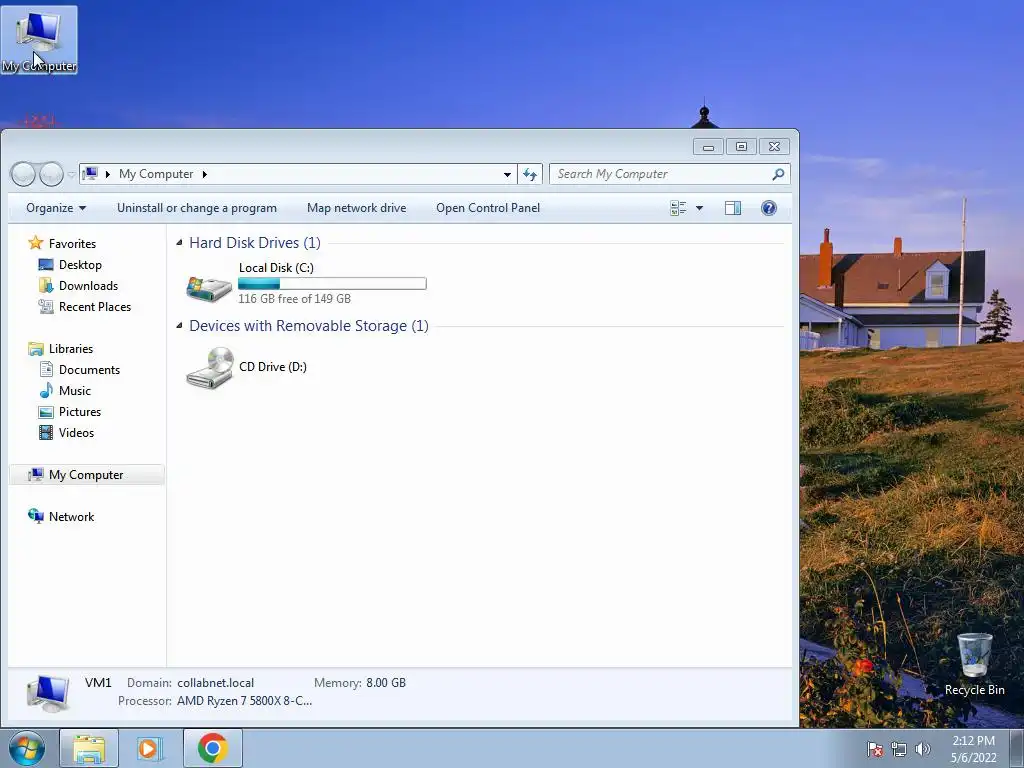This screenshot has height=768, width=1024.
Task: Open the view options dropdown arrow
Action: point(699,208)
